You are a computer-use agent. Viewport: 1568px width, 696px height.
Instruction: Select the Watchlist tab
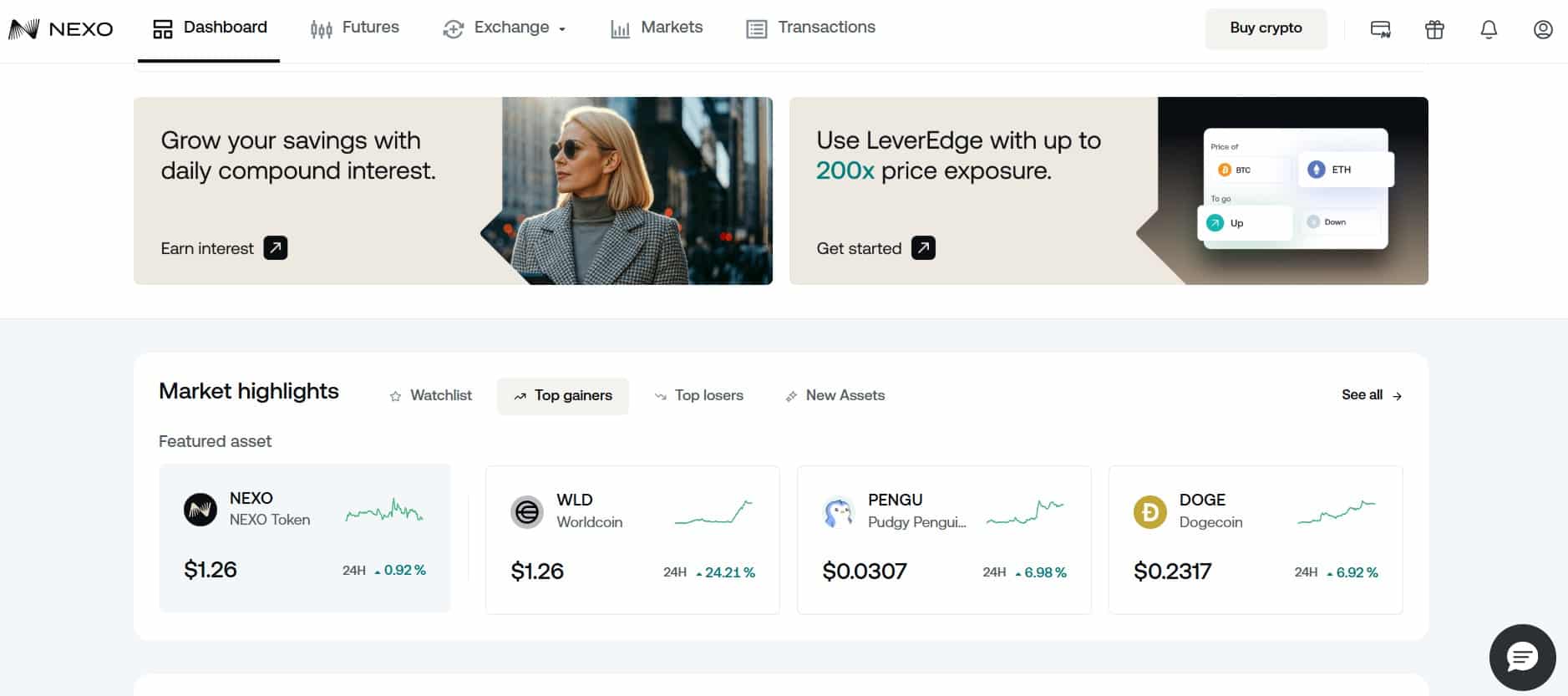[x=430, y=395]
